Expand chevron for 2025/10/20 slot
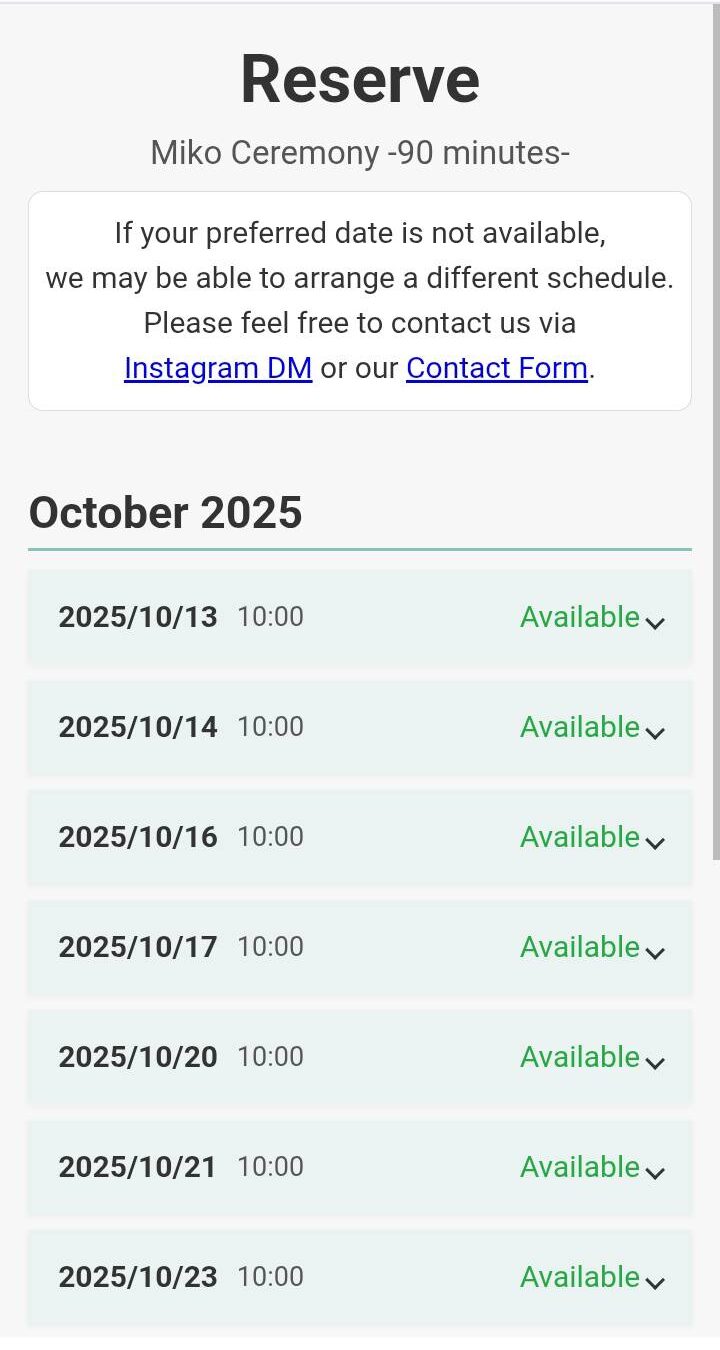This screenshot has height=1350, width=720. (x=655, y=1062)
